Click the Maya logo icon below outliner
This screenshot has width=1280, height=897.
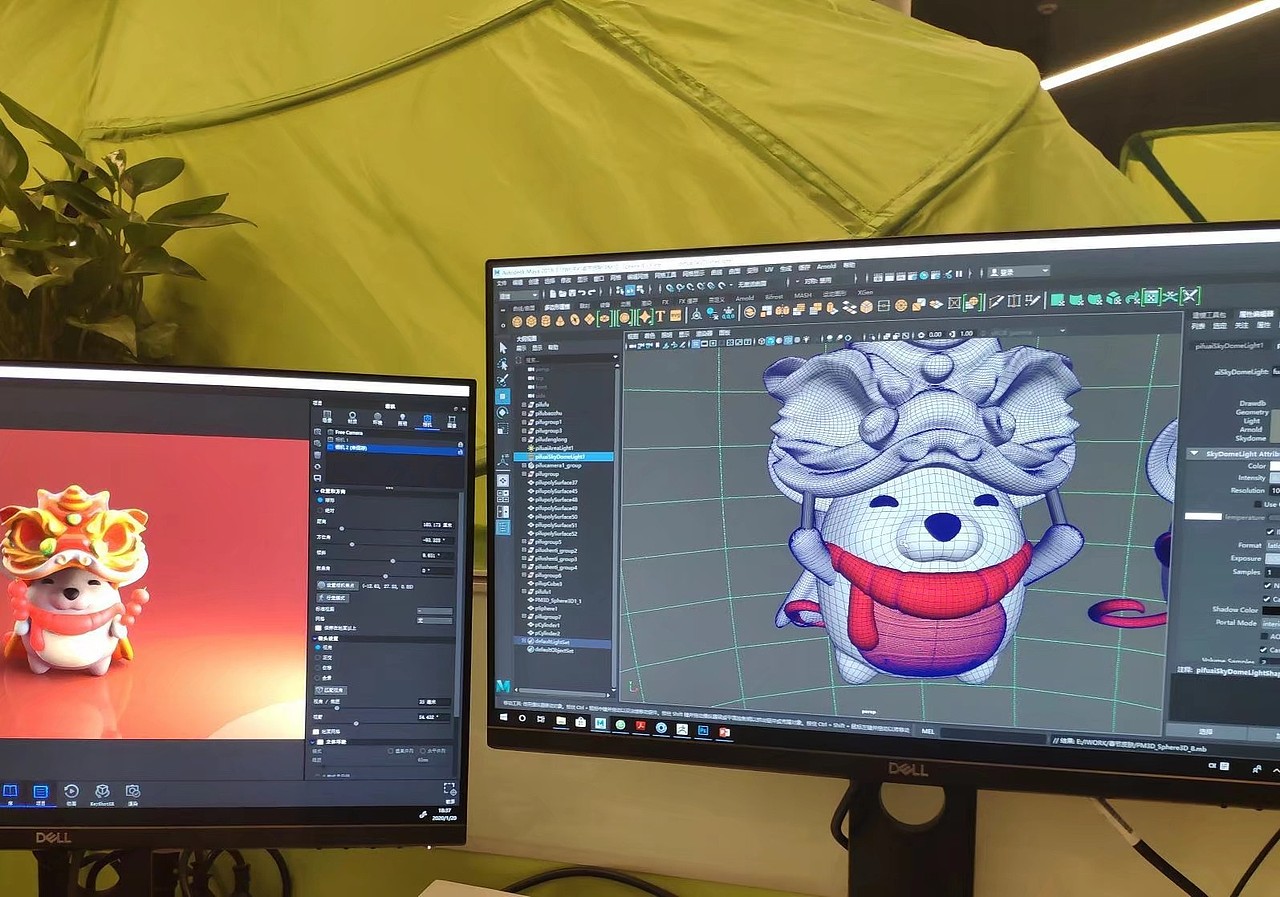pos(503,687)
